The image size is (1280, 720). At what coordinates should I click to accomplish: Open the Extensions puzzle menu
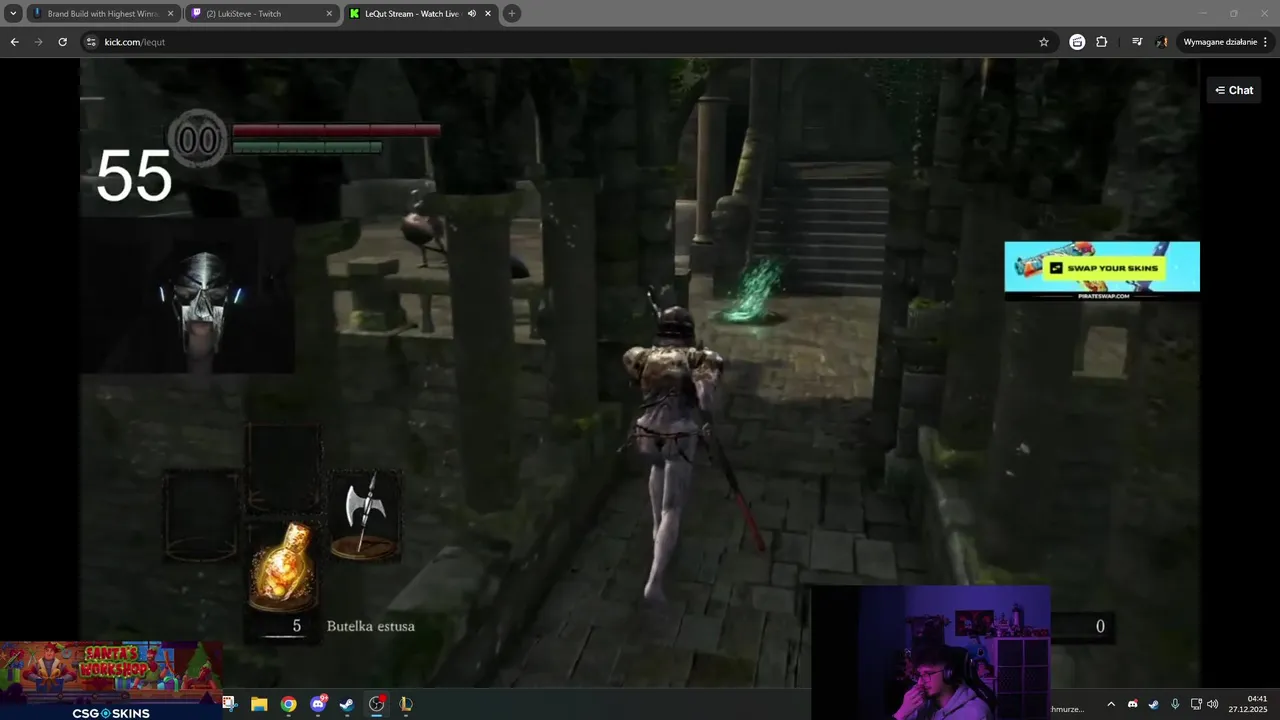coord(1102,42)
